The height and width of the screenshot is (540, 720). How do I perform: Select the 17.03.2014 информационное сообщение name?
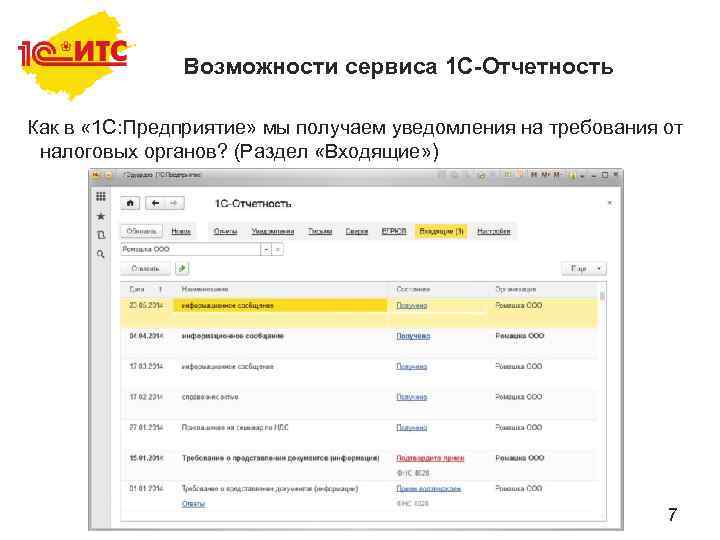coord(228,366)
